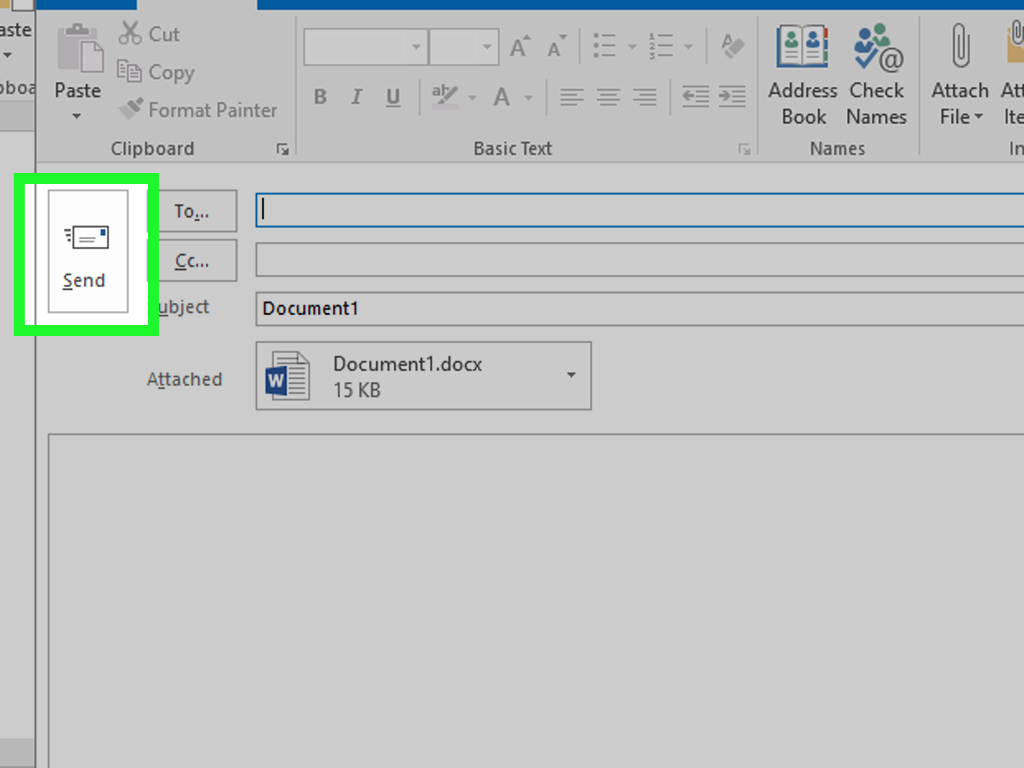This screenshot has width=1024, height=768.
Task: Click into the To address field
Action: point(639,210)
